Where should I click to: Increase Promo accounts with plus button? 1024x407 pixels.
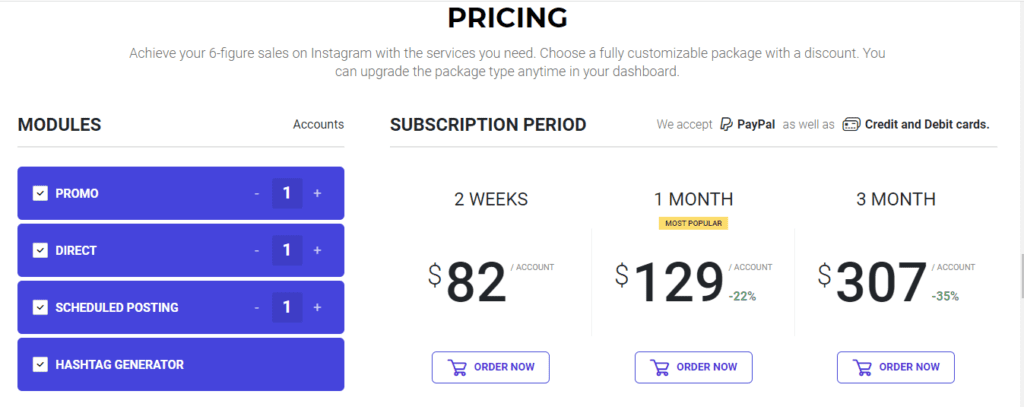(x=317, y=193)
